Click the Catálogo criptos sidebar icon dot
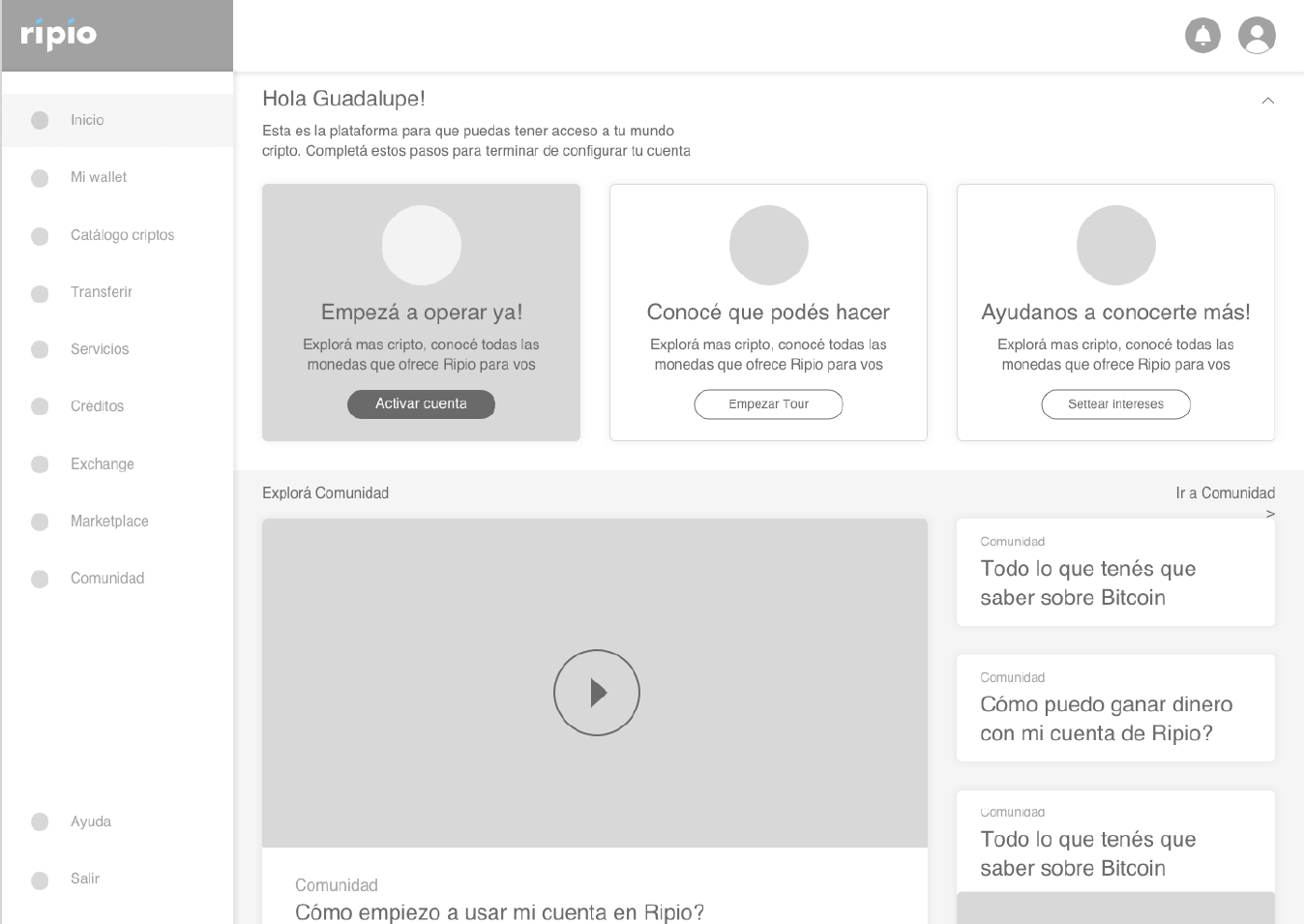This screenshot has height=924, width=1304. [x=40, y=236]
